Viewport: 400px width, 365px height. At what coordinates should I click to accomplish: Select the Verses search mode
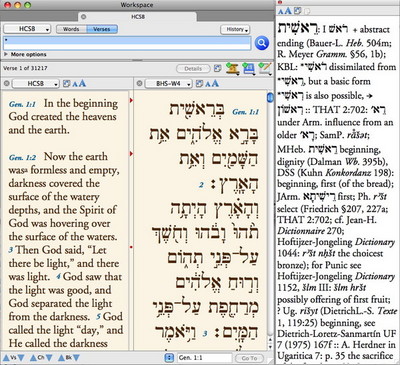[x=102, y=29]
